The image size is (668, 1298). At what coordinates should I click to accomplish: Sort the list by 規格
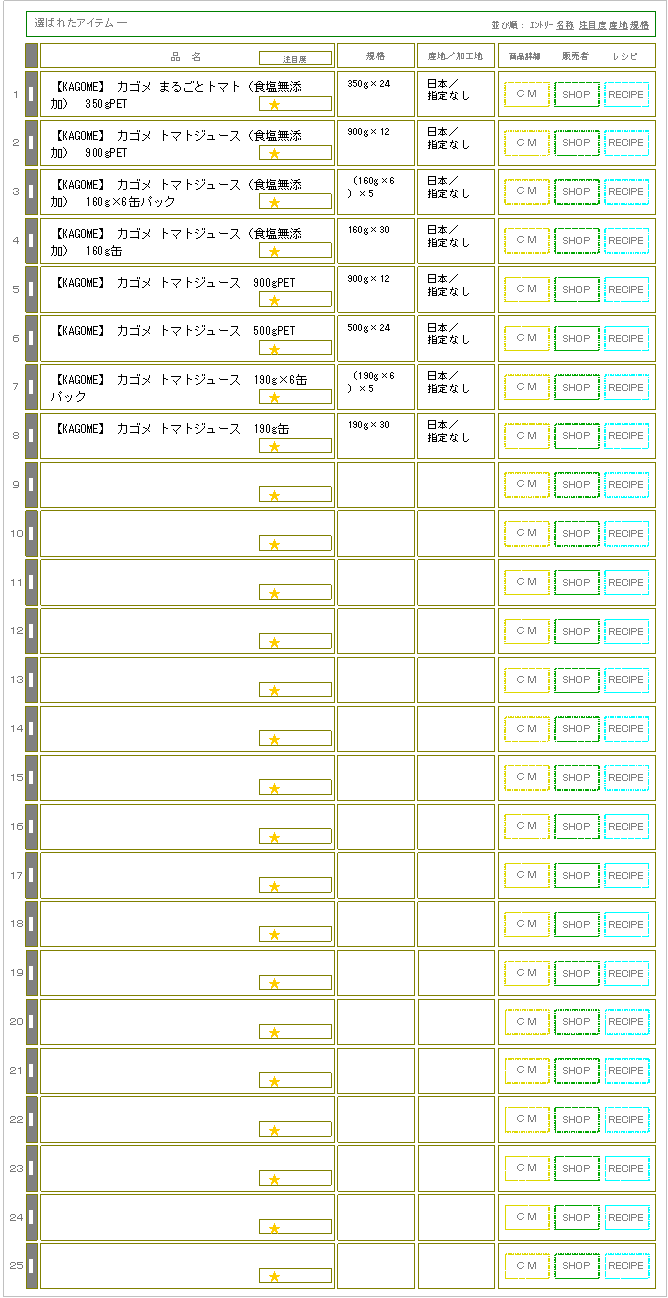pyautogui.click(x=639, y=24)
